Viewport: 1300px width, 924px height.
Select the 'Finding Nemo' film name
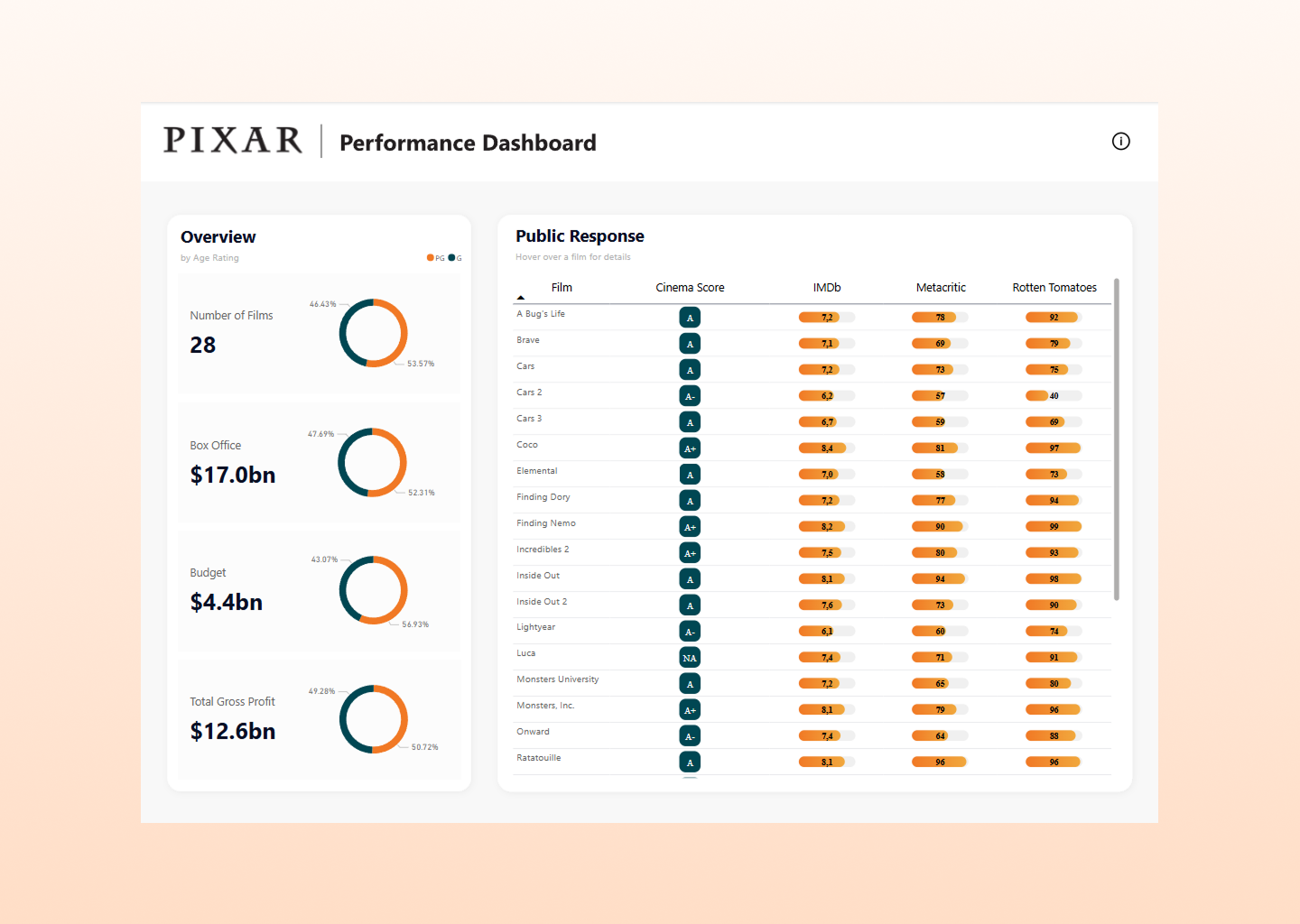[546, 523]
